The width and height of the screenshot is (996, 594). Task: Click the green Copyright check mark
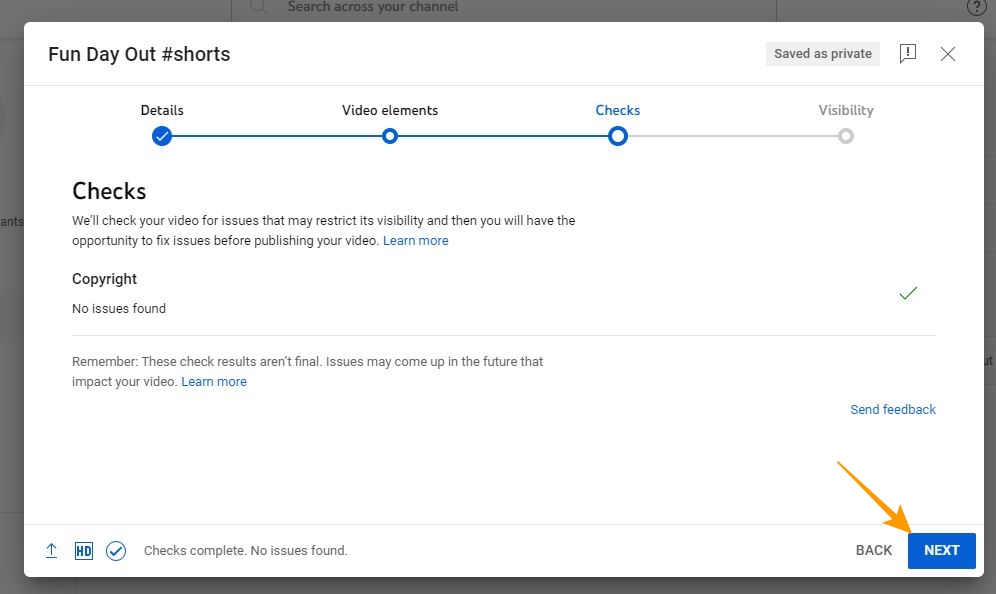[908, 293]
